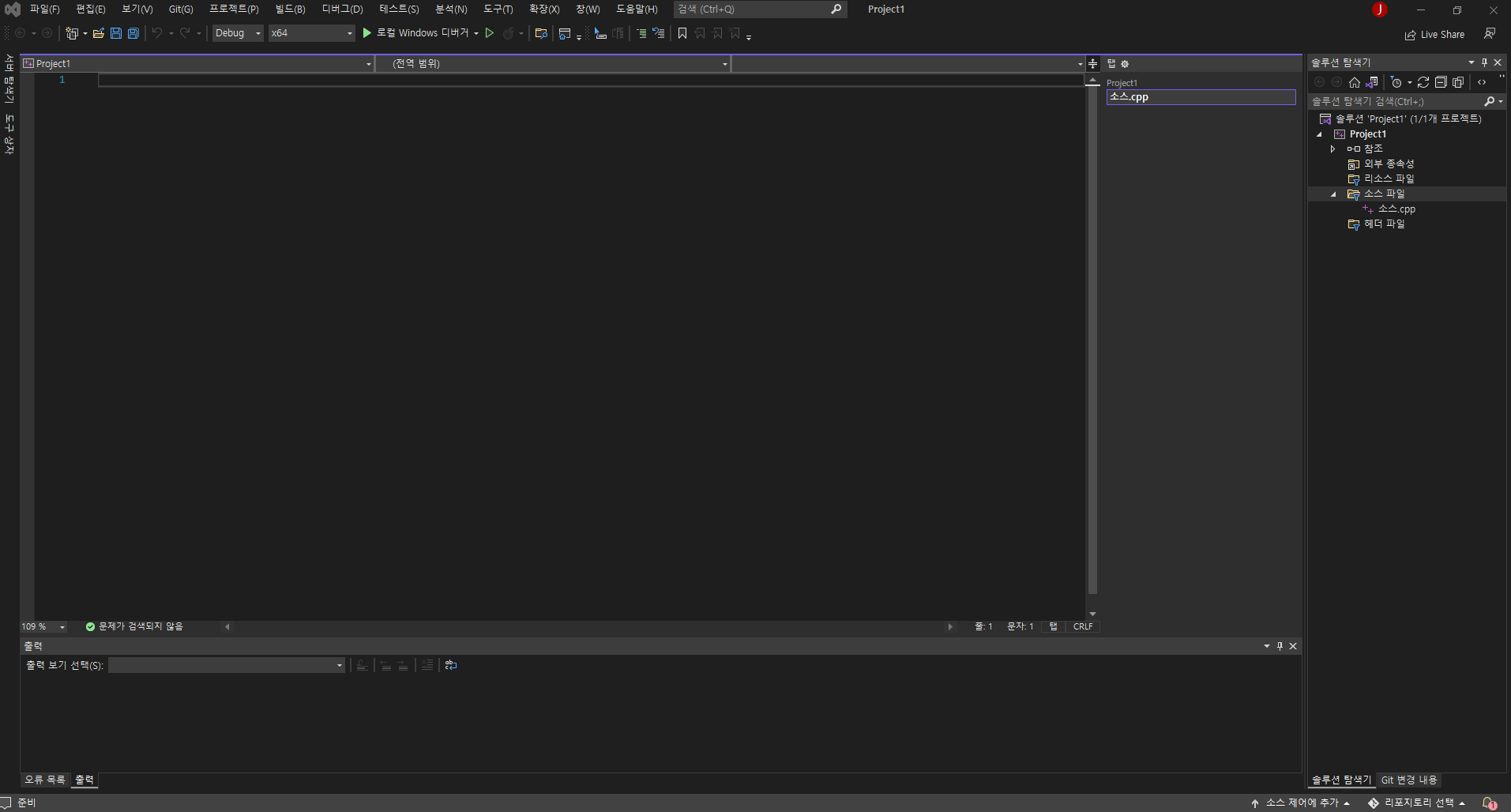Open the 디버그(D) menu

342,9
